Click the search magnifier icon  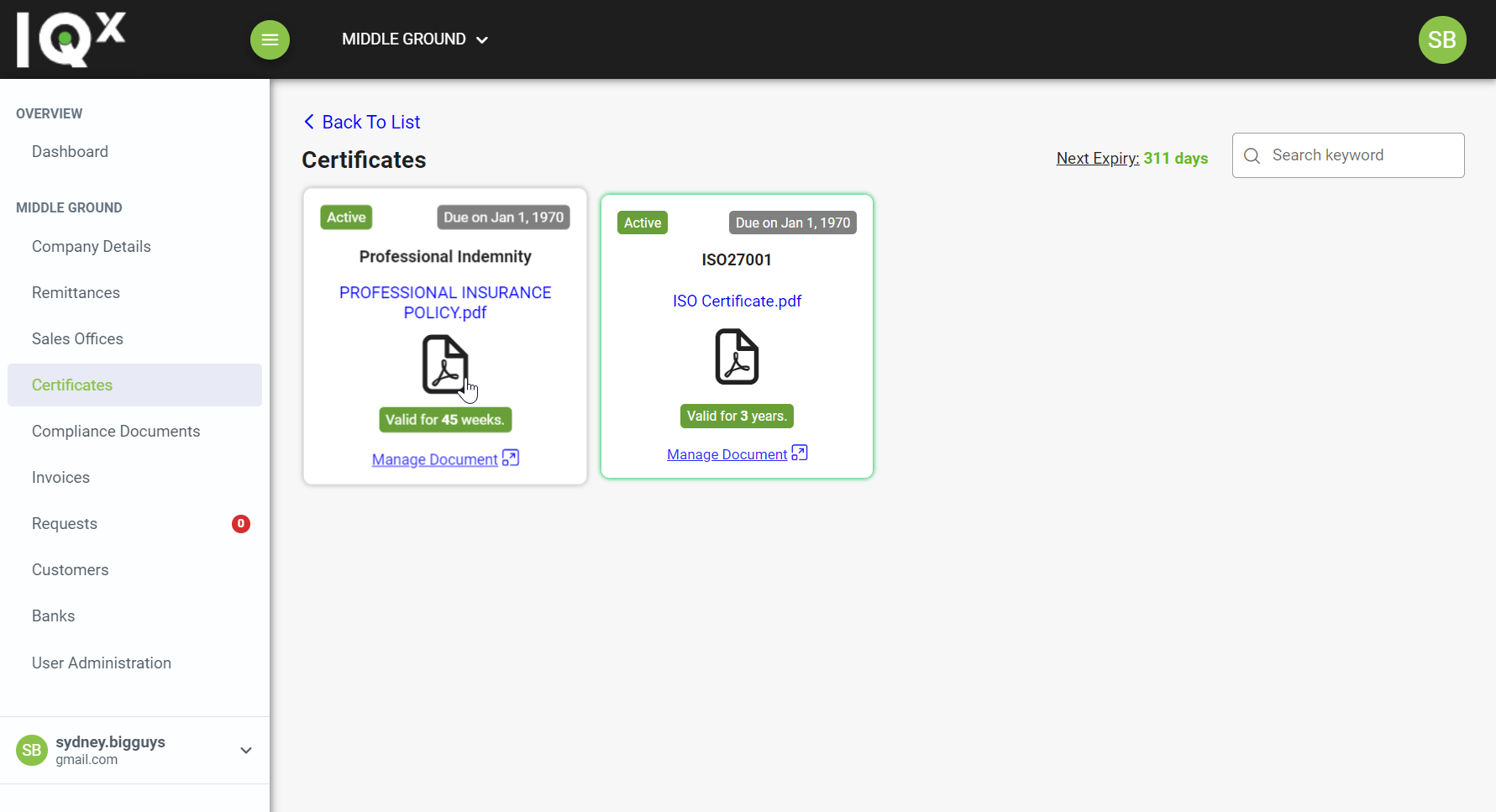click(1252, 155)
